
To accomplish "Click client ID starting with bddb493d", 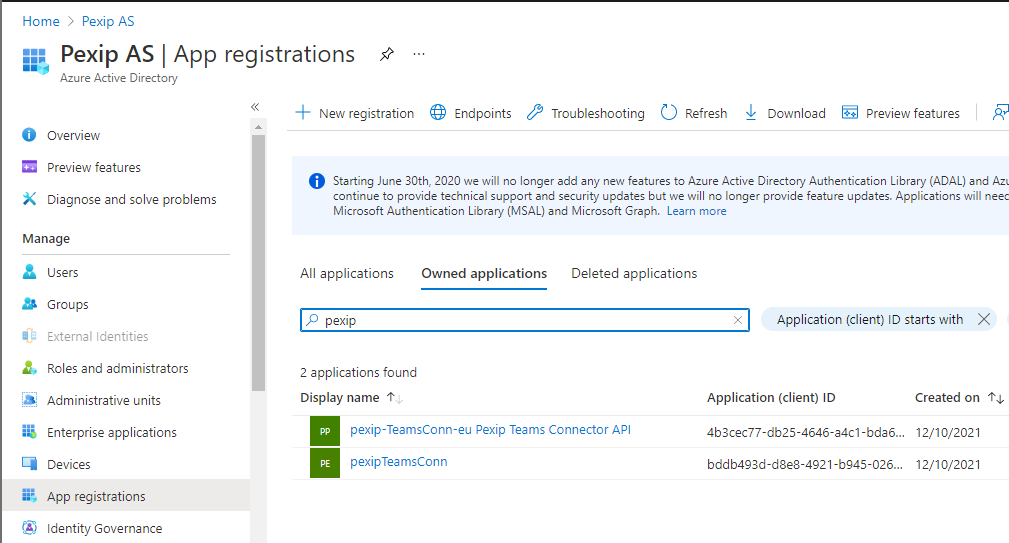I will click(x=804, y=465).
